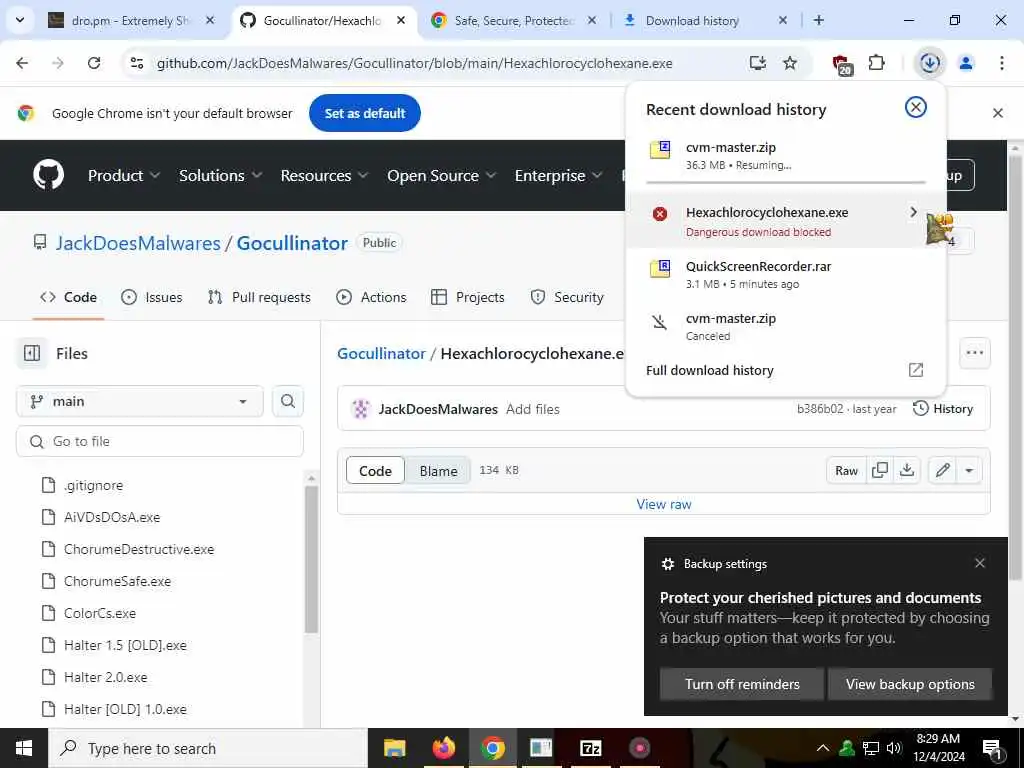The height and width of the screenshot is (768, 1024).
Task: Expand the Enterprise menu
Action: point(558,175)
